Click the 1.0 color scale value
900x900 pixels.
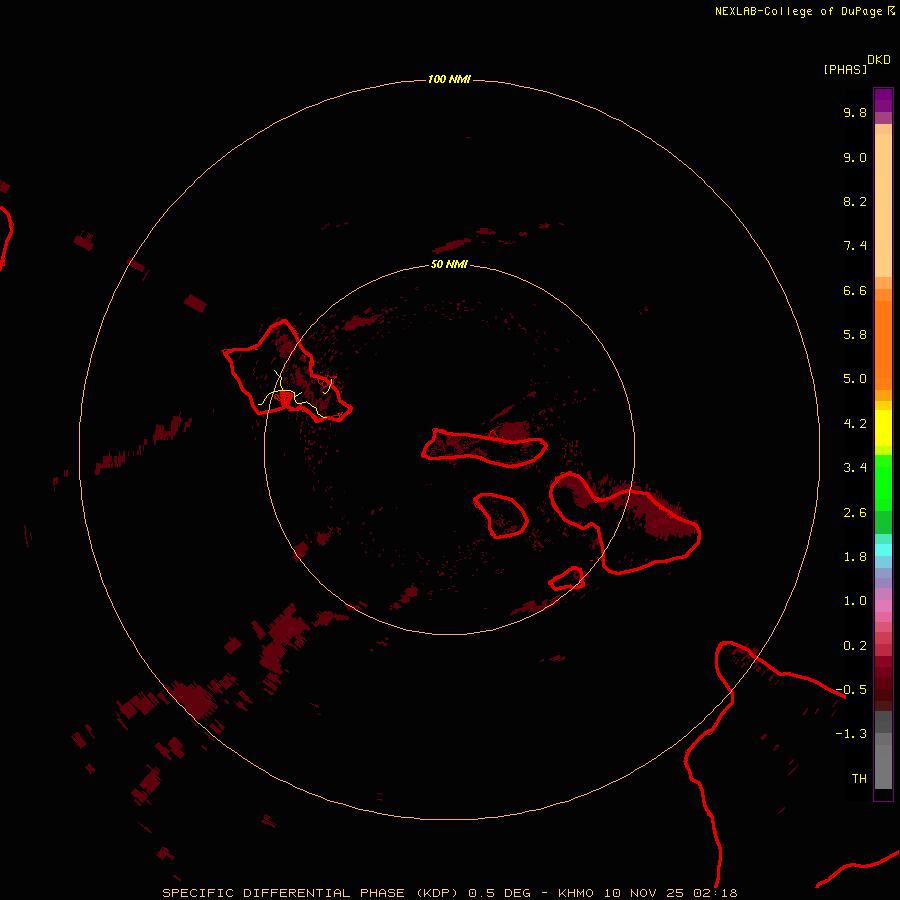coord(855,601)
